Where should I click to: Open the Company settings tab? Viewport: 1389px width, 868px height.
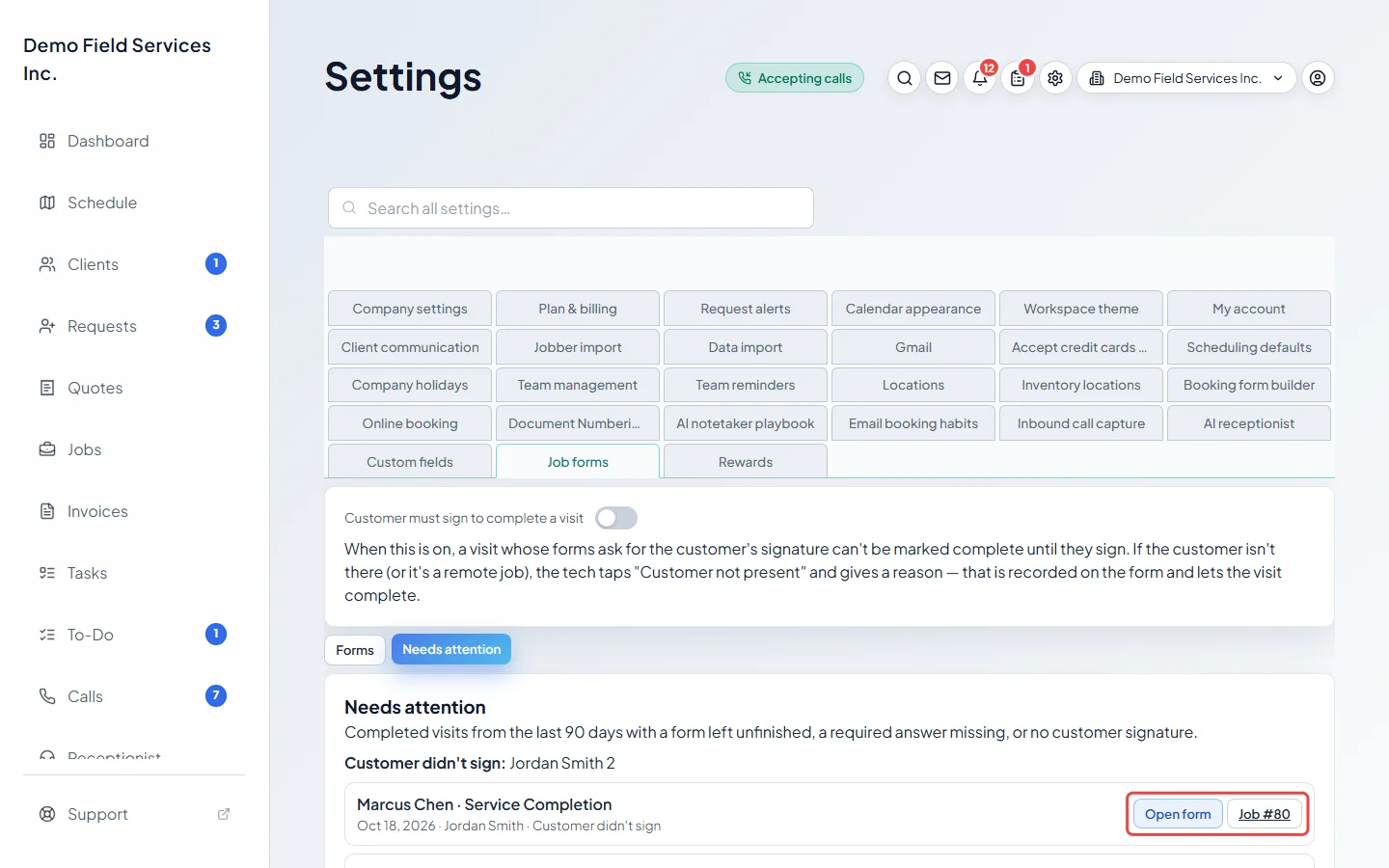tap(410, 309)
